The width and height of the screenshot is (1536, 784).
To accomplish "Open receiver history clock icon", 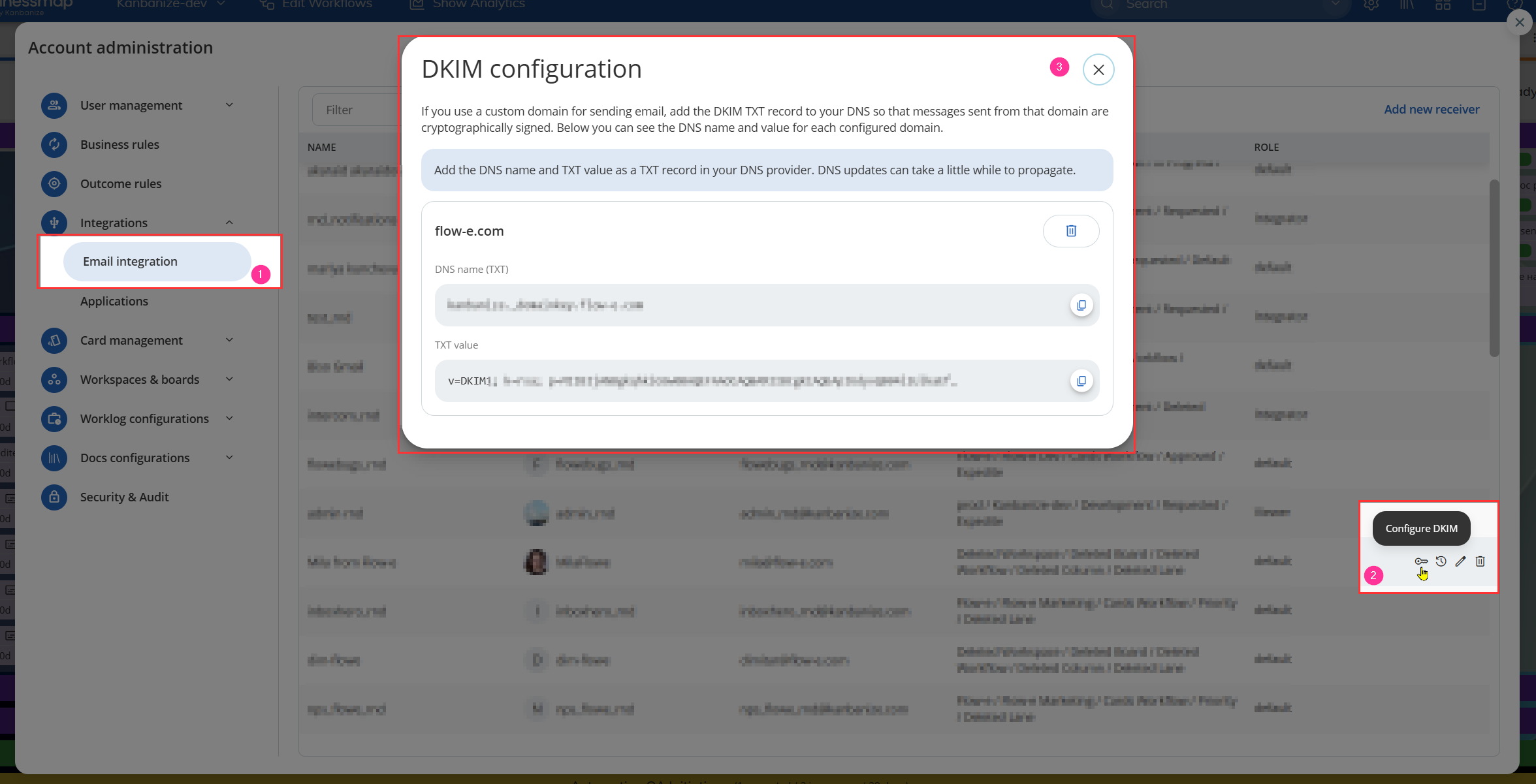I will coord(1441,561).
